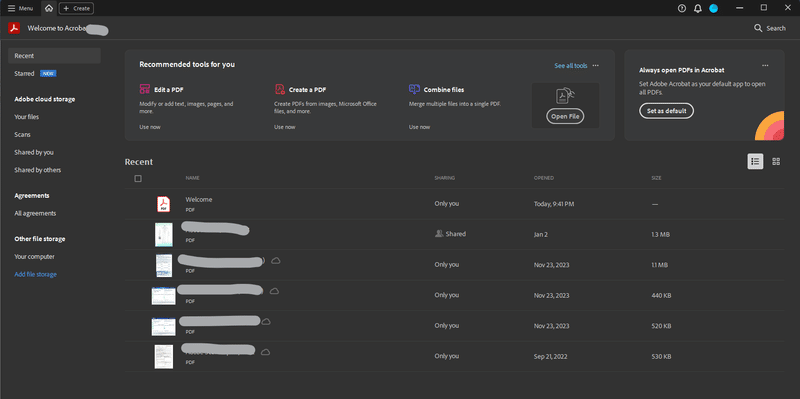Image resolution: width=800 pixels, height=399 pixels.
Task: Open the thumbnail of the 1.1 MB file
Action: pyautogui.click(x=164, y=265)
